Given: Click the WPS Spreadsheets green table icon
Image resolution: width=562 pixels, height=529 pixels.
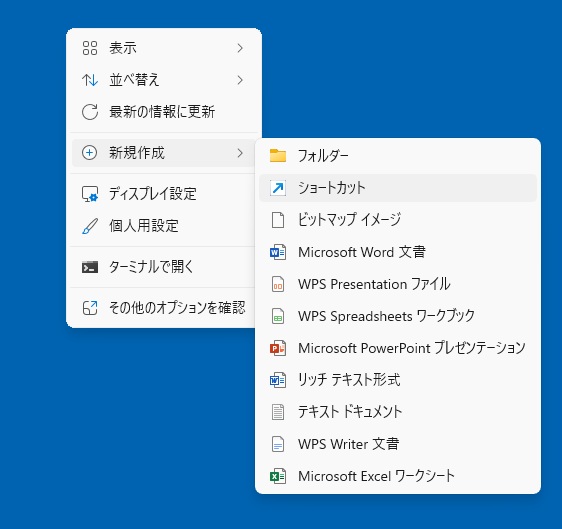Looking at the screenshot, I should [278, 316].
